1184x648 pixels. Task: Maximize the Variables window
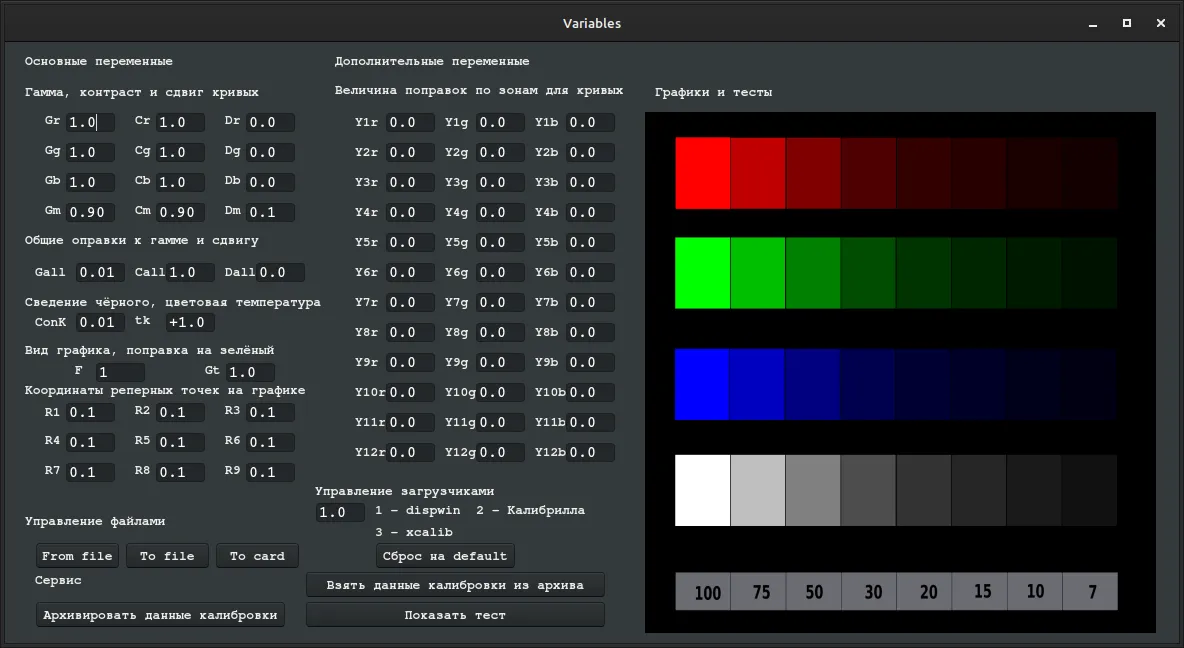pyautogui.click(x=1127, y=23)
